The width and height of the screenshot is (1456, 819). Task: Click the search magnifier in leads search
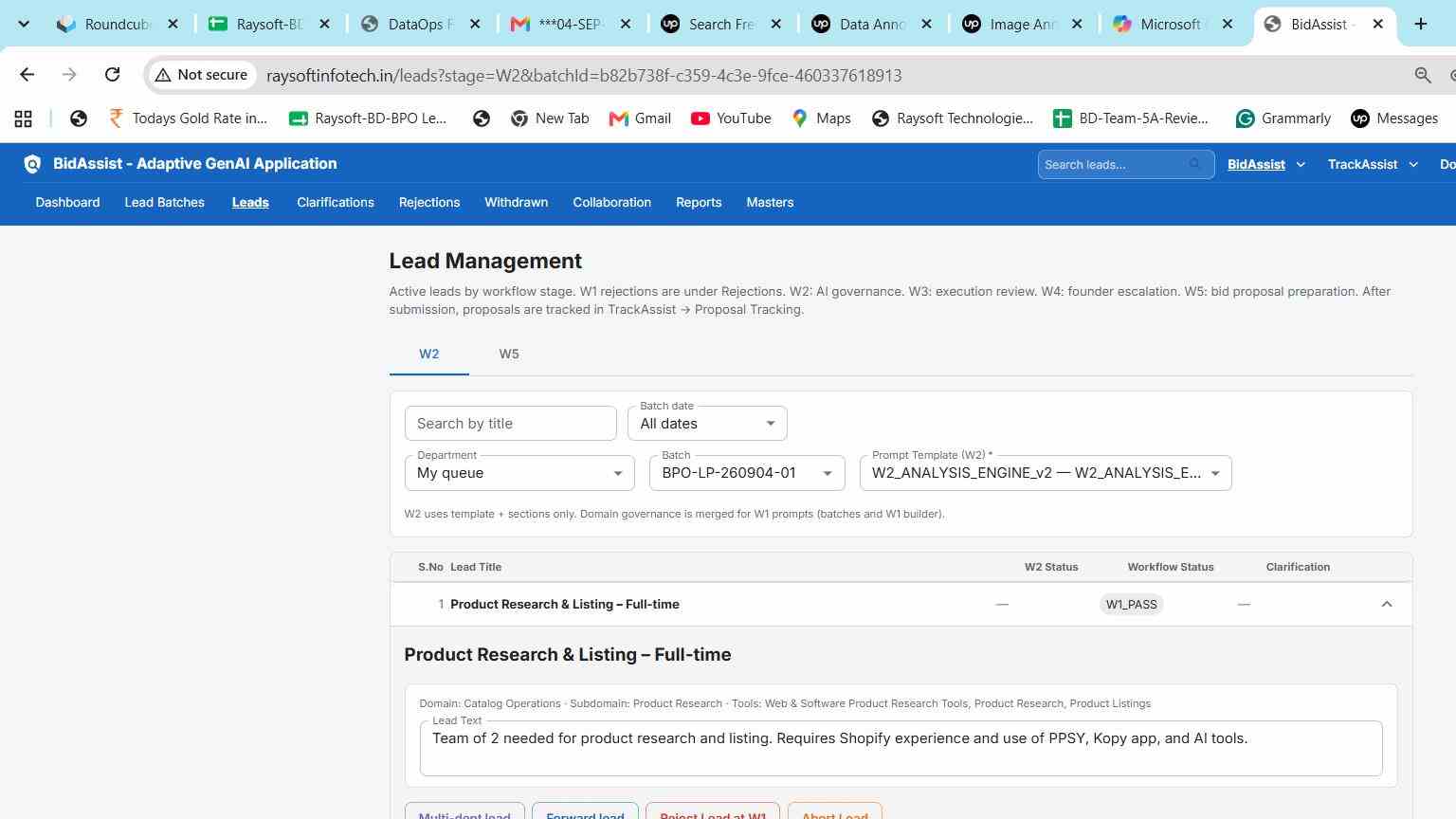coord(1195,164)
